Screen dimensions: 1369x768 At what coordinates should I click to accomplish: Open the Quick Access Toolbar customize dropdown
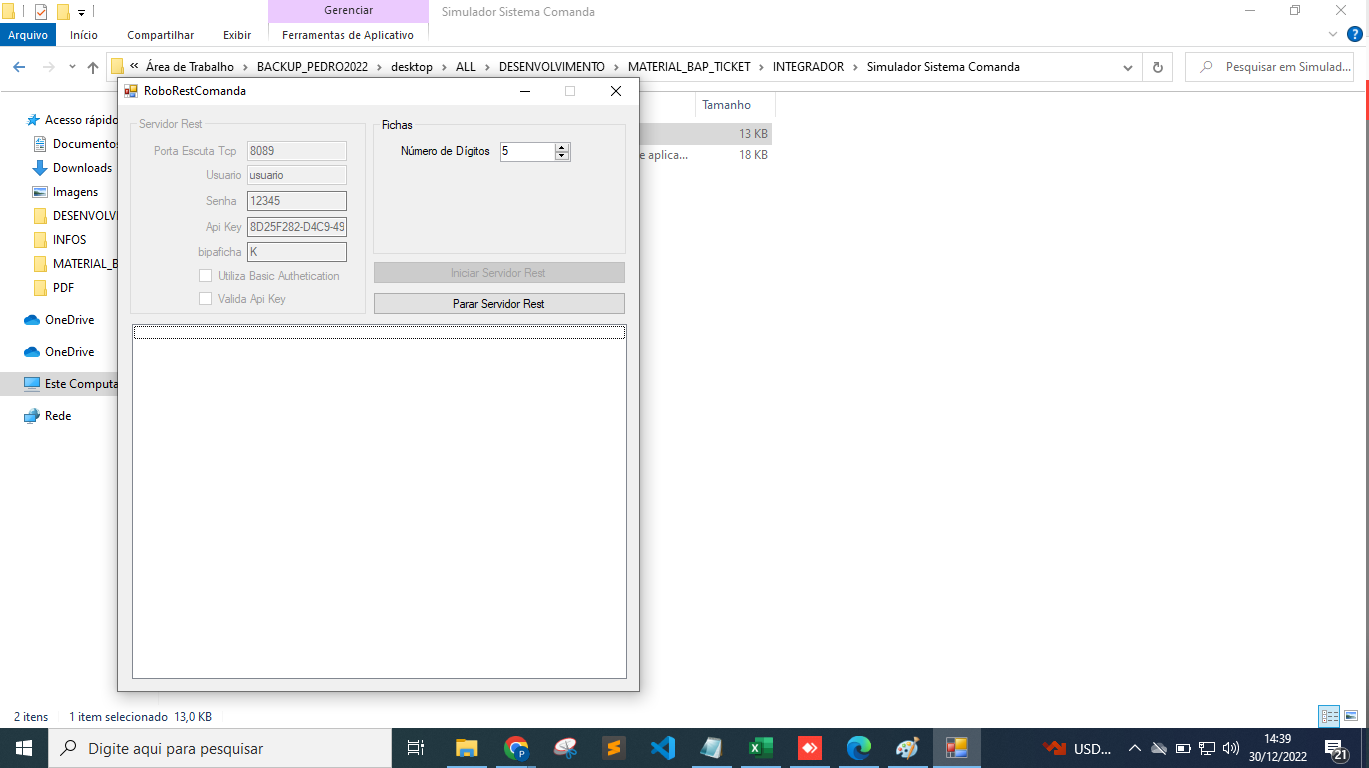pyautogui.click(x=81, y=13)
